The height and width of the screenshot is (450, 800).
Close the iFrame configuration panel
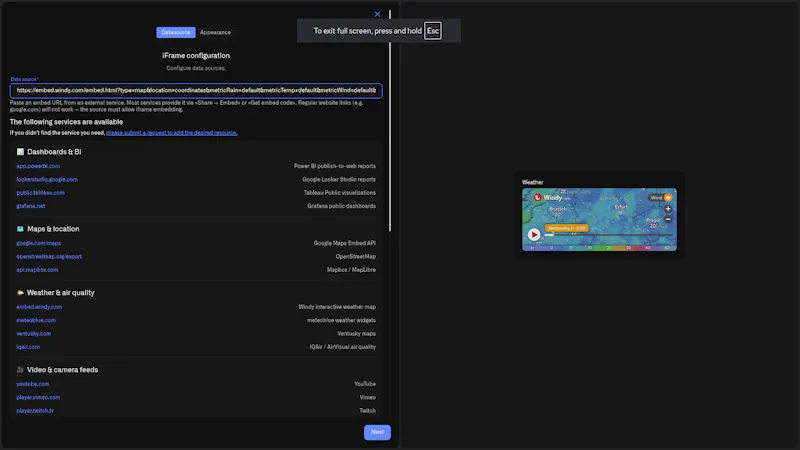click(x=377, y=14)
